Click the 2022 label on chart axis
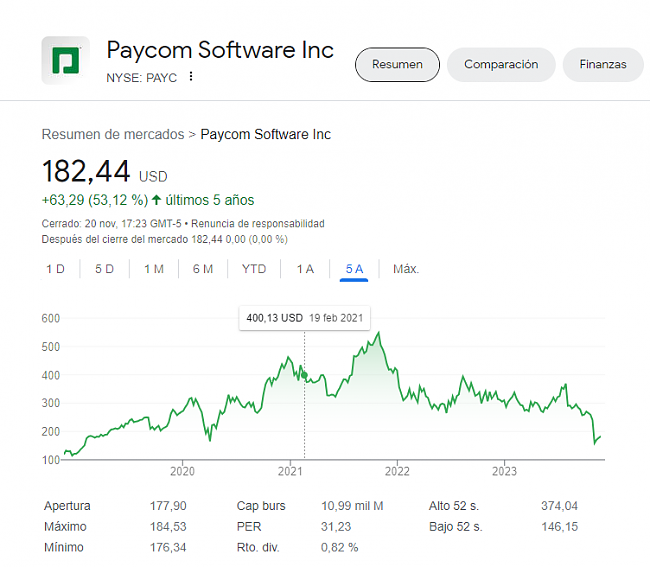The height and width of the screenshot is (567, 650). point(397,471)
